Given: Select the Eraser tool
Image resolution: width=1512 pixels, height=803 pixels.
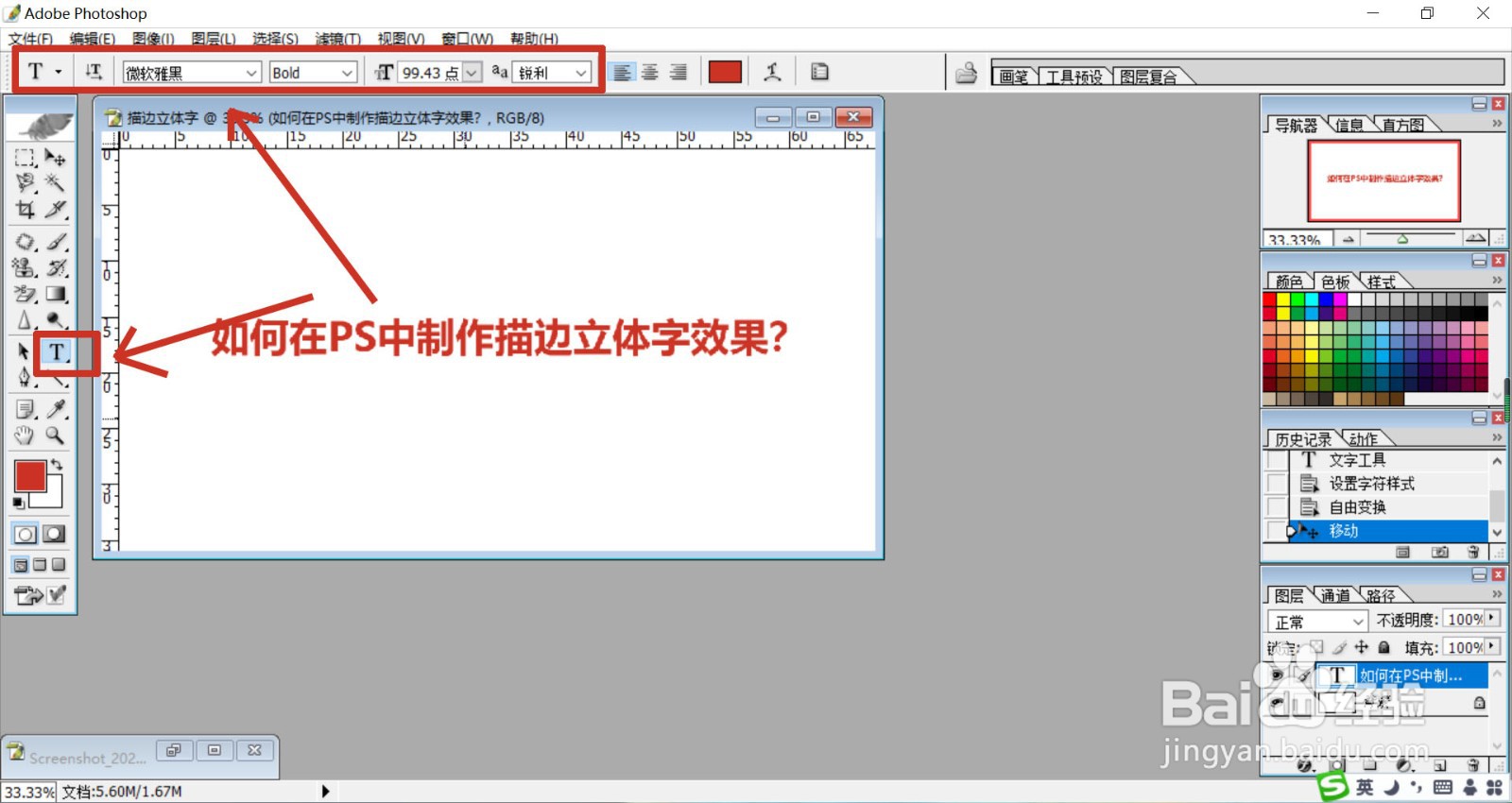Looking at the screenshot, I should coord(26,294).
